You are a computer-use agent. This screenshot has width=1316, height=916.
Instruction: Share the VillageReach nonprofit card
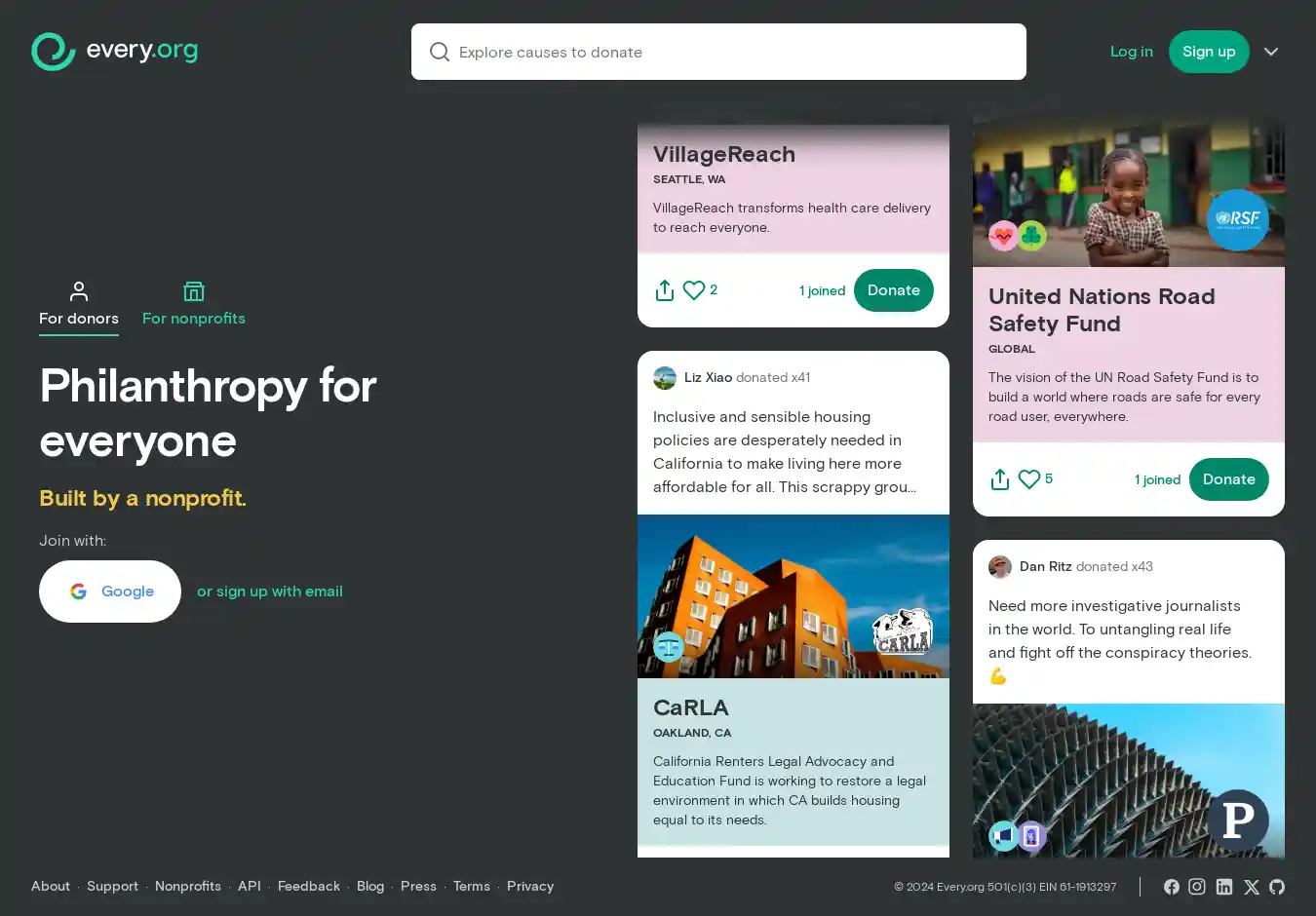pyautogui.click(x=664, y=289)
